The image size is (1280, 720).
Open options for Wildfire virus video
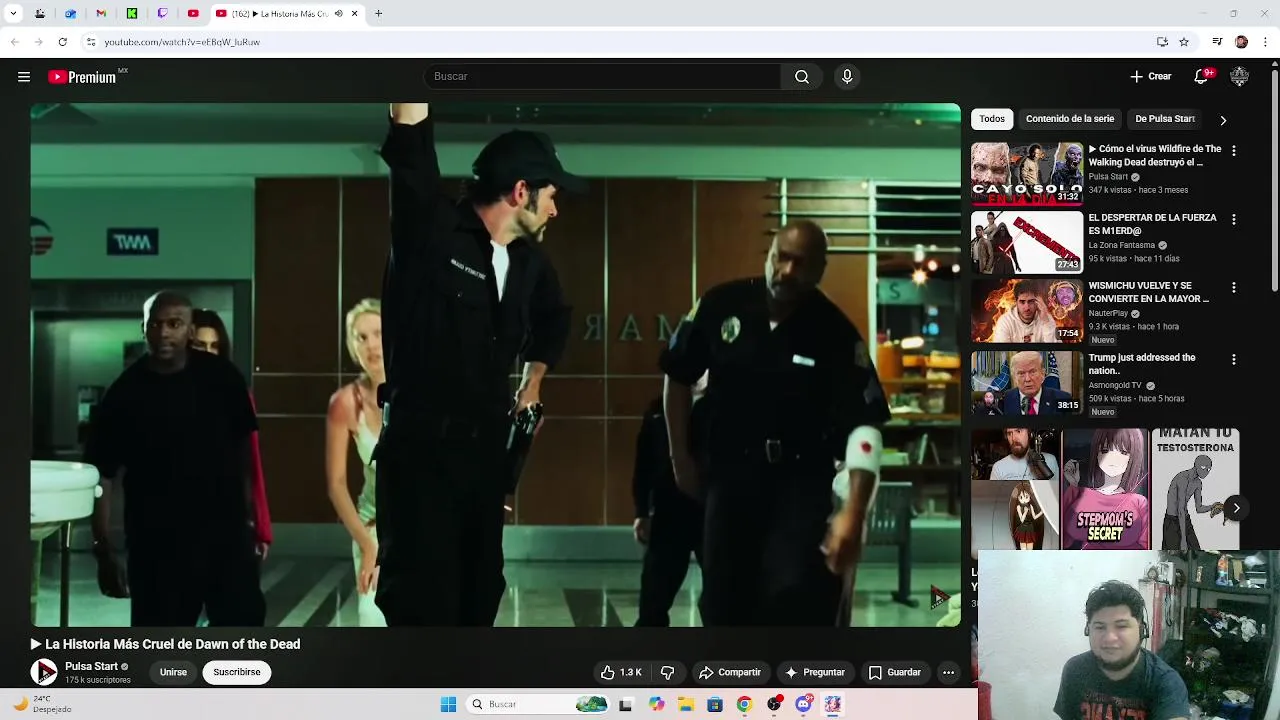1234,150
